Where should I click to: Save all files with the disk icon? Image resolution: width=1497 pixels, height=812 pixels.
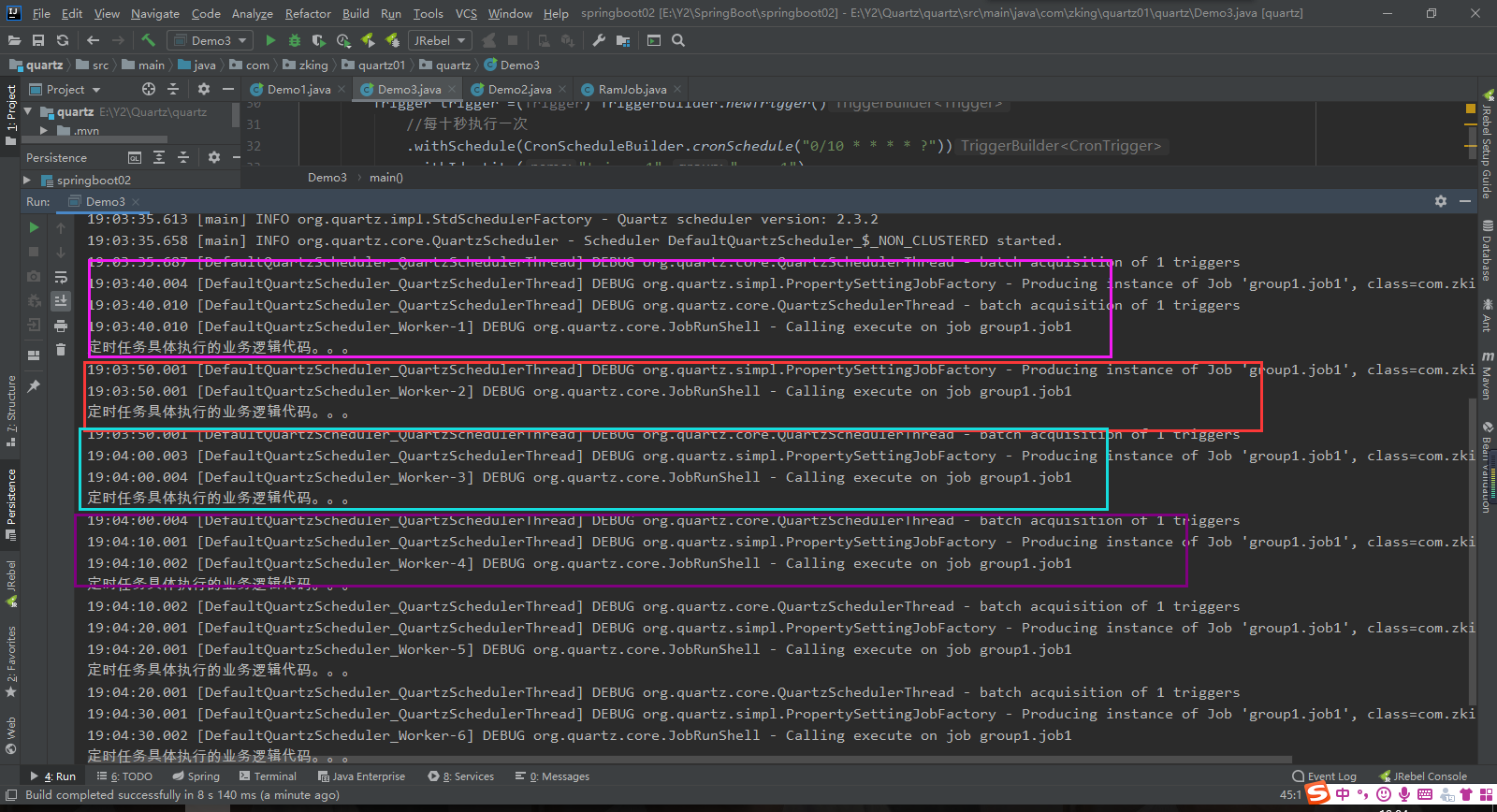coord(38,40)
